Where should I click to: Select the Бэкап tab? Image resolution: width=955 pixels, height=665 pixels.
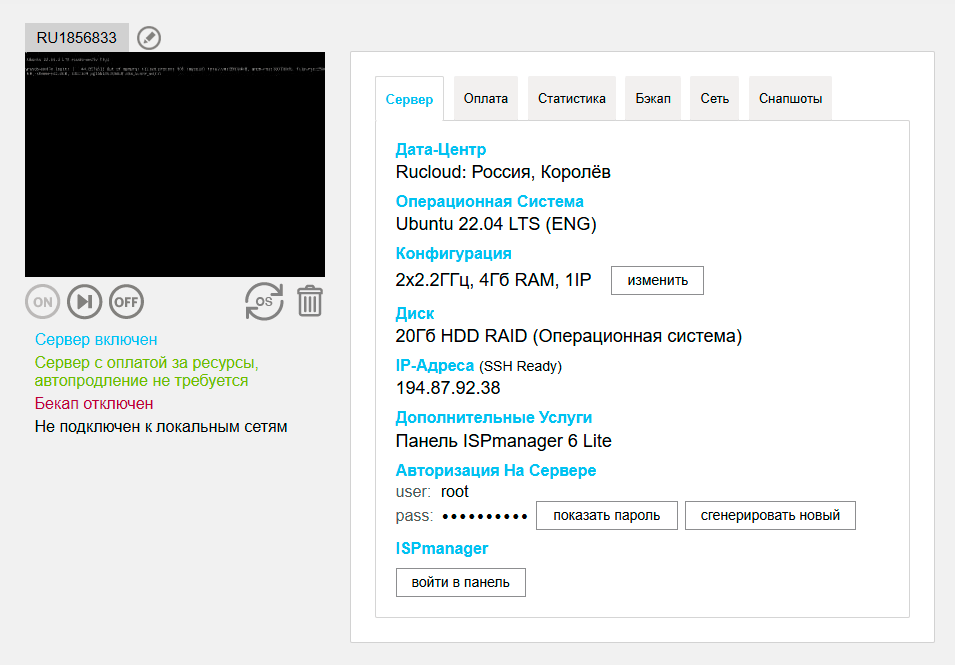tap(652, 97)
